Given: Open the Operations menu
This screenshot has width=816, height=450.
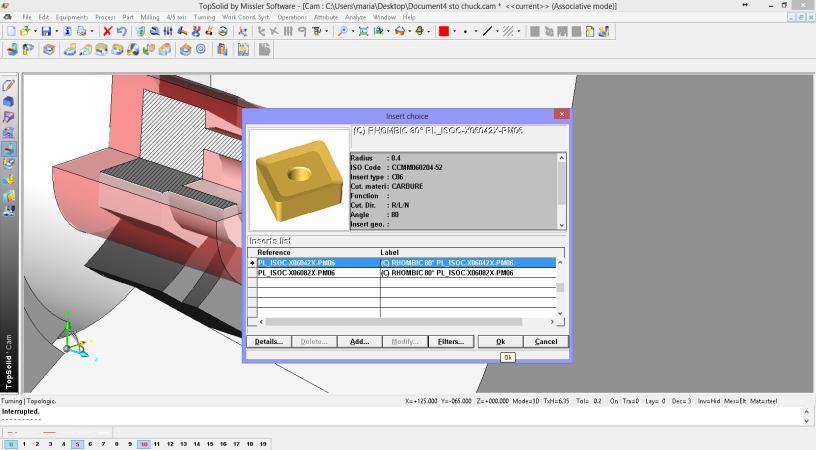Looking at the screenshot, I should coord(292,17).
